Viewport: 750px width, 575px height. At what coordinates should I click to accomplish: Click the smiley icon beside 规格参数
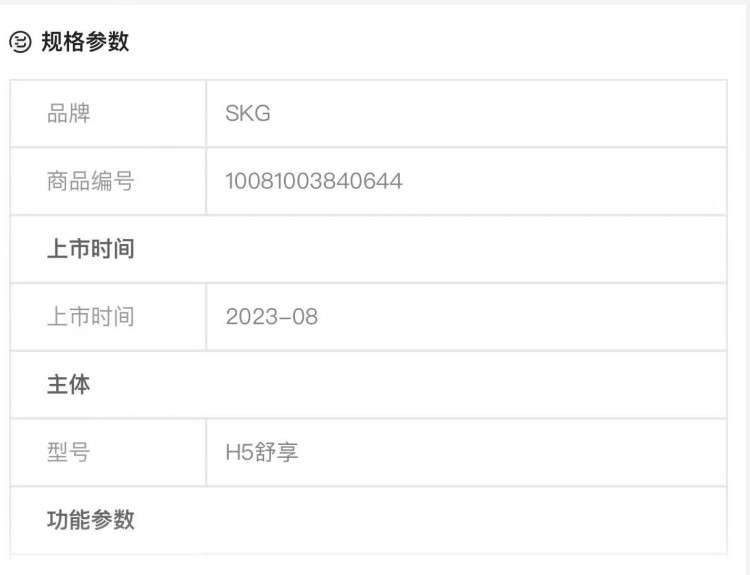point(20,43)
